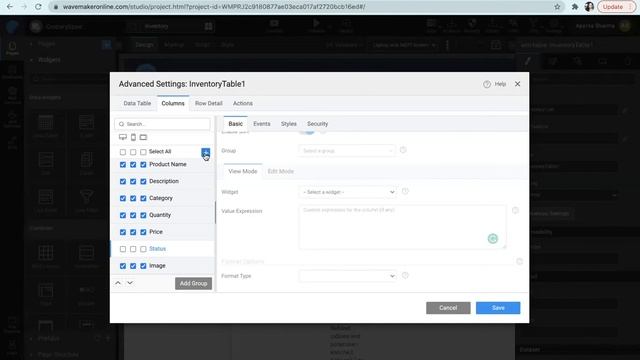Image resolution: width=640 pixels, height=360 pixels.
Task: Toggle mobile checkbox for Description column
Action: [x=133, y=181]
